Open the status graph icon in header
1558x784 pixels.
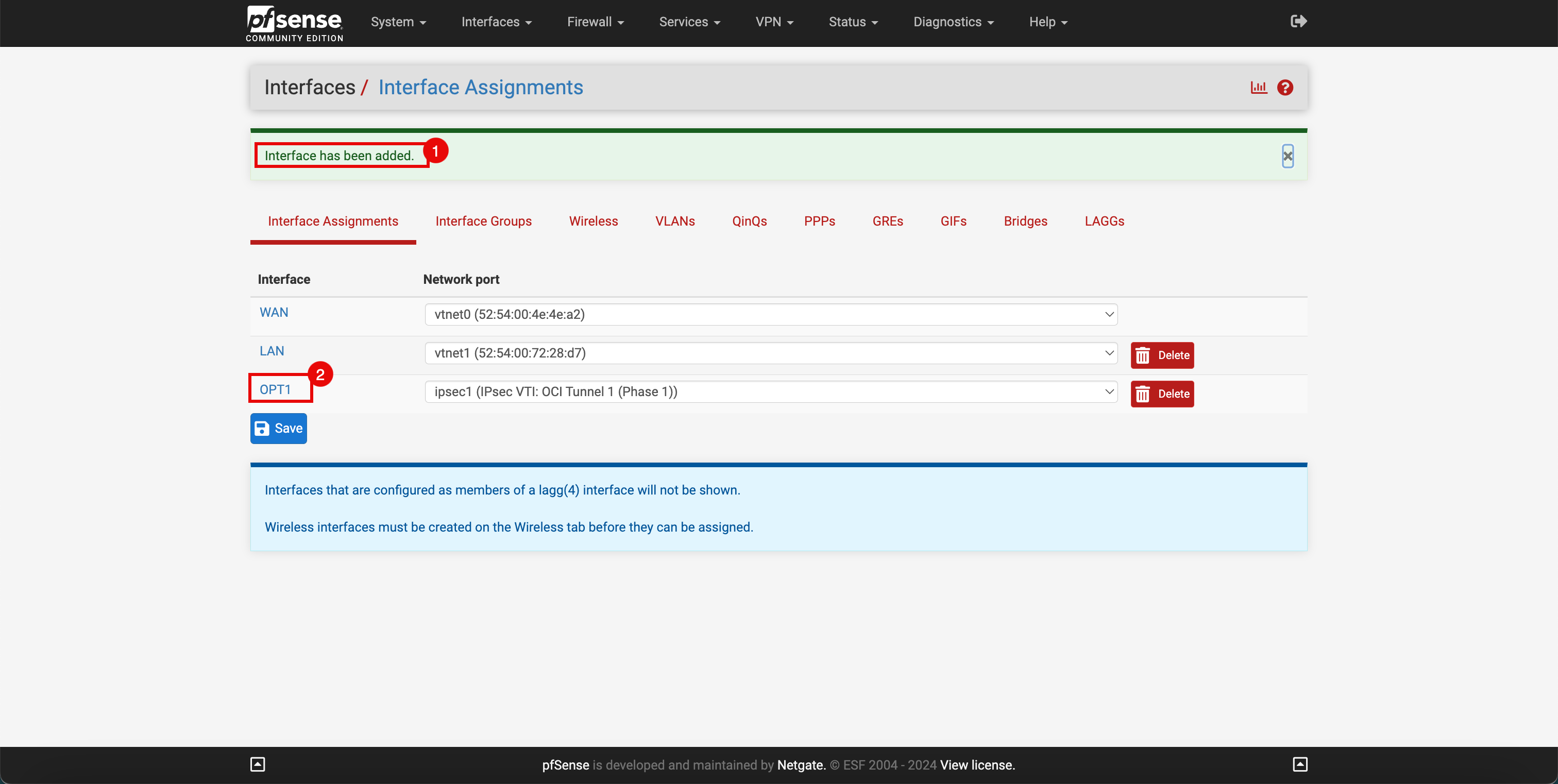point(1259,88)
